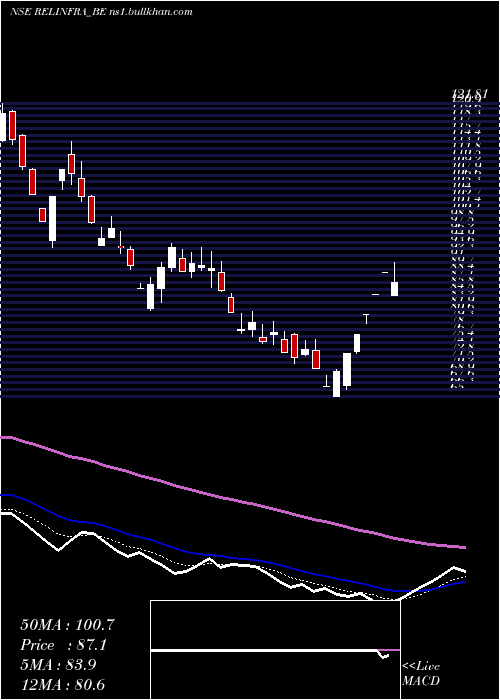Click the 12MA : 80.6 label
500x700 pixels.
(x=63, y=685)
